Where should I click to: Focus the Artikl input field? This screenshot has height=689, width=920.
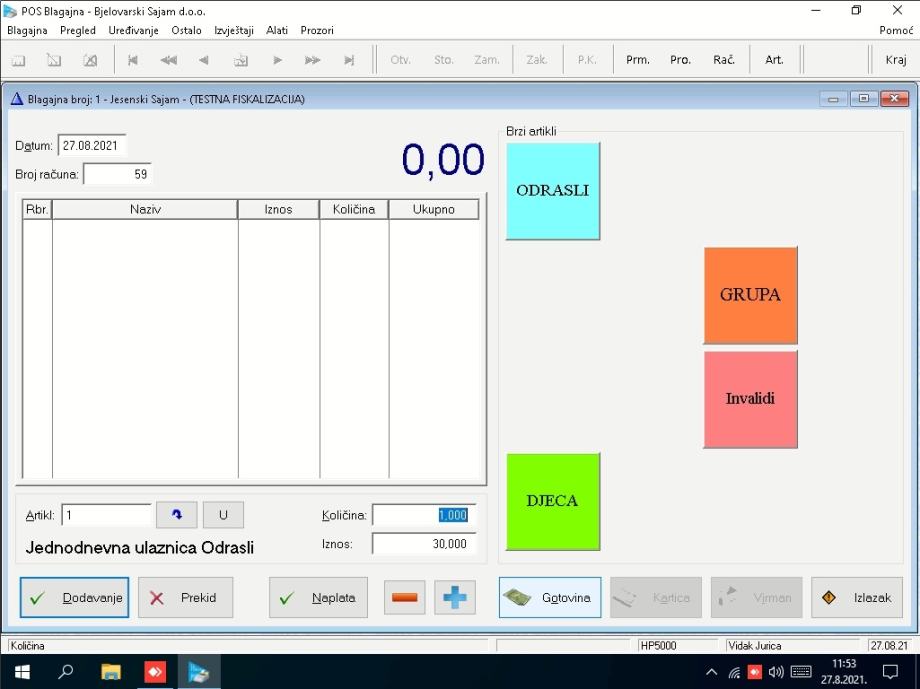click(106, 515)
